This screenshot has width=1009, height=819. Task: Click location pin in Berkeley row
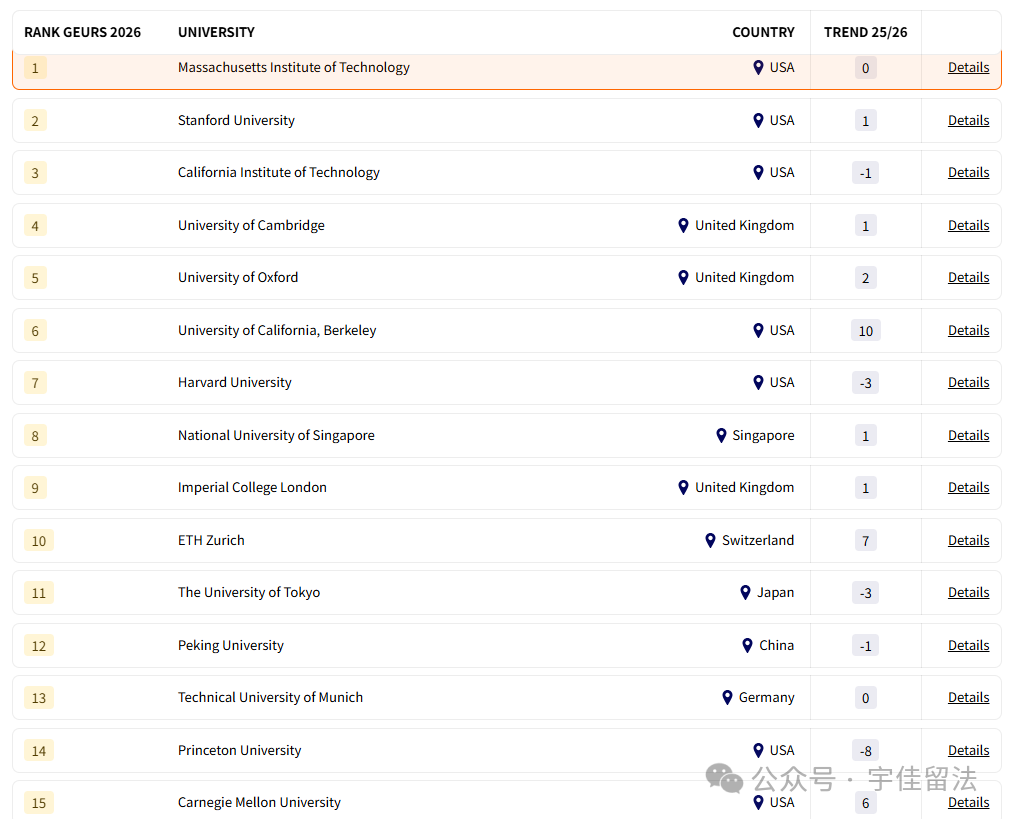(x=758, y=330)
